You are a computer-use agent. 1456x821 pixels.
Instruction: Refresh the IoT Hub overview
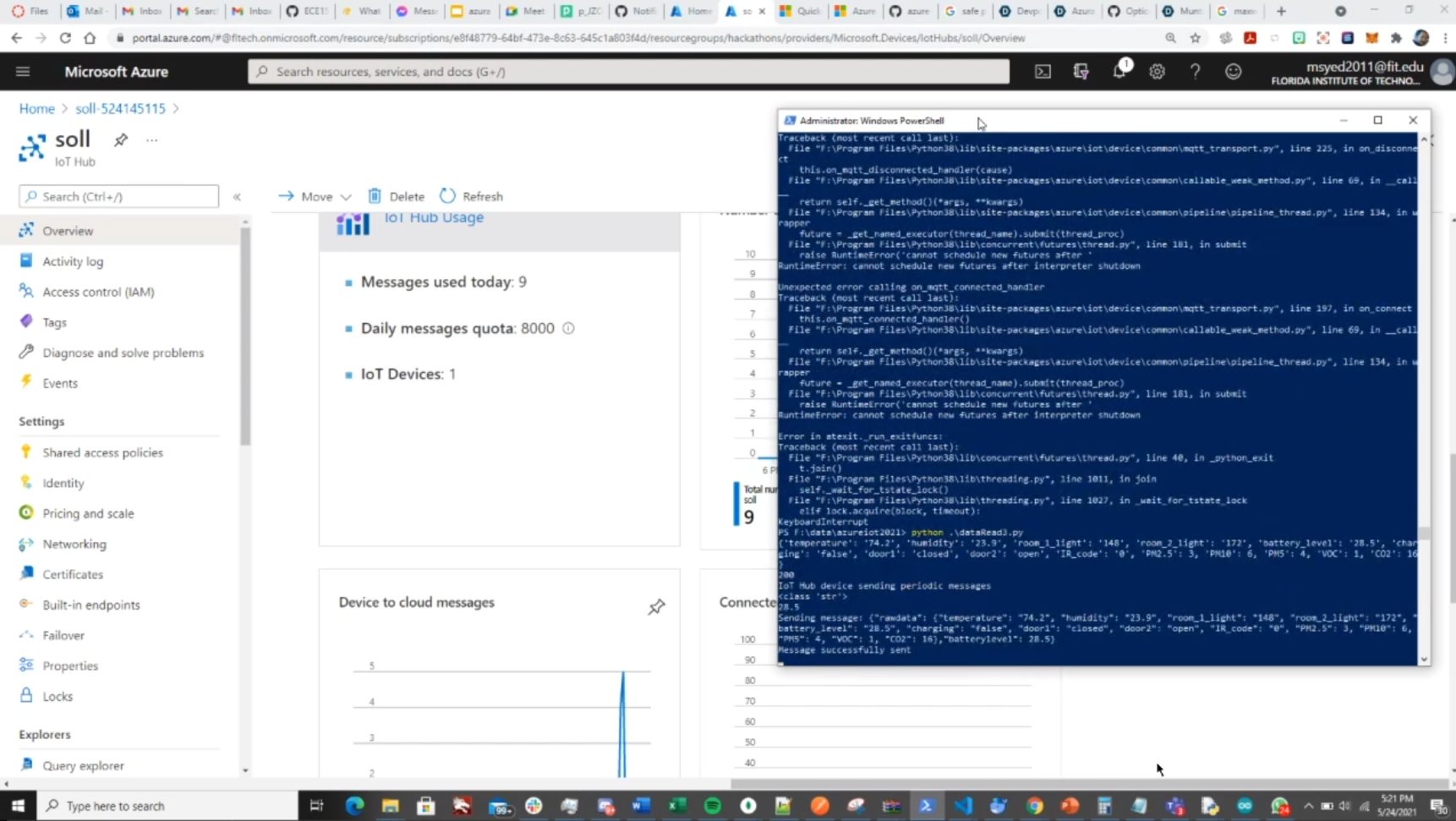point(471,196)
